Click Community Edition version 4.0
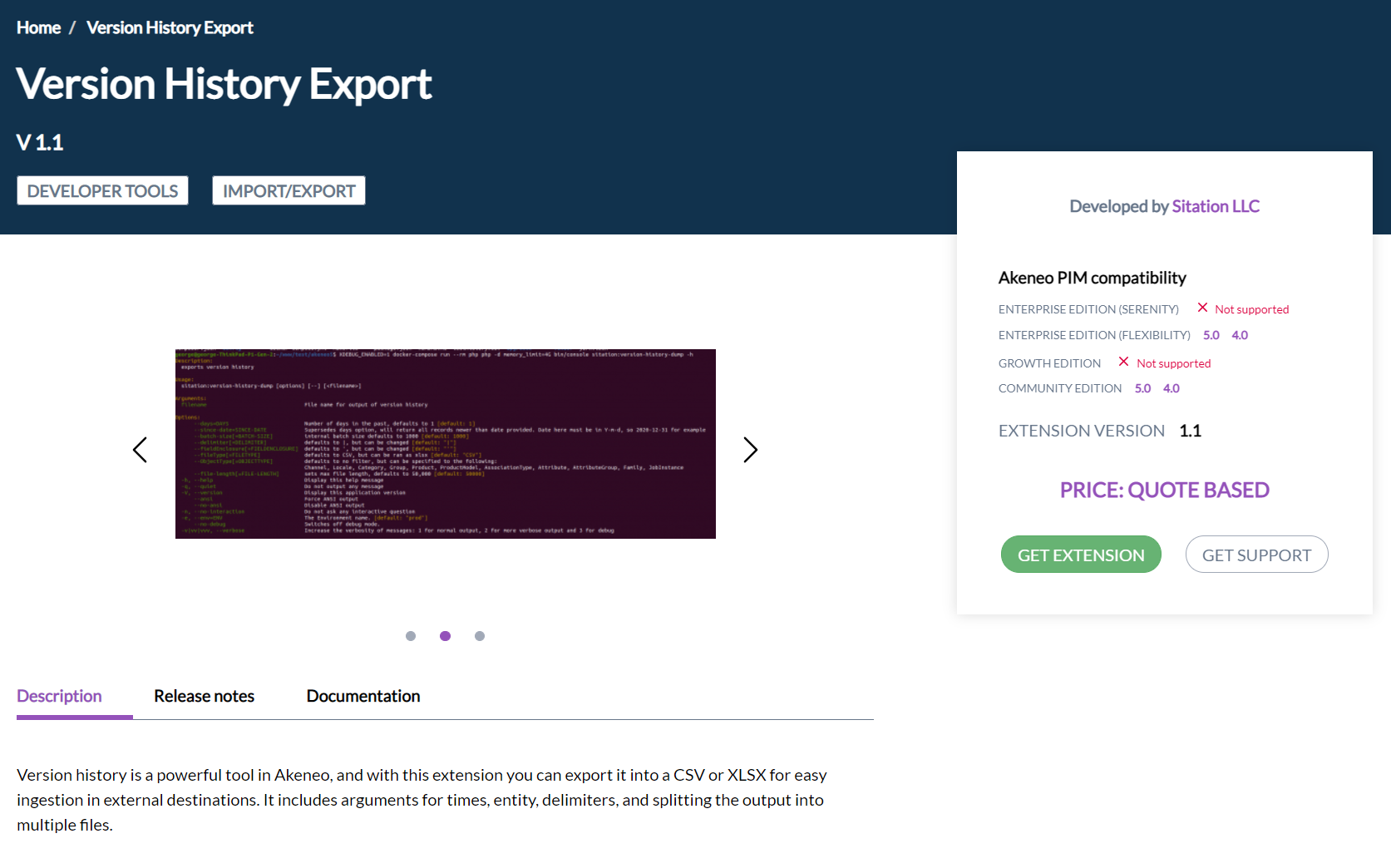This screenshot has height=868, width=1391. coord(1171,388)
